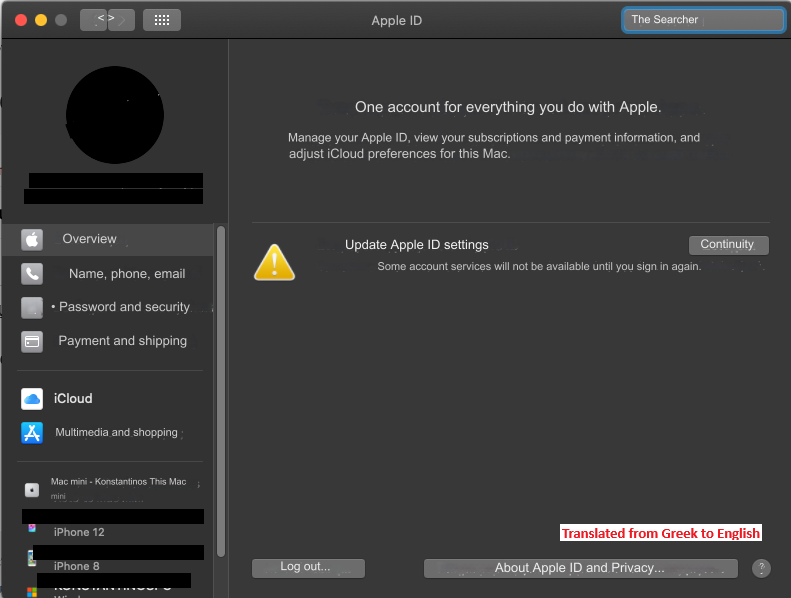Image resolution: width=791 pixels, height=598 pixels.
Task: Open About Apple ID and Privacy...
Action: click(581, 568)
